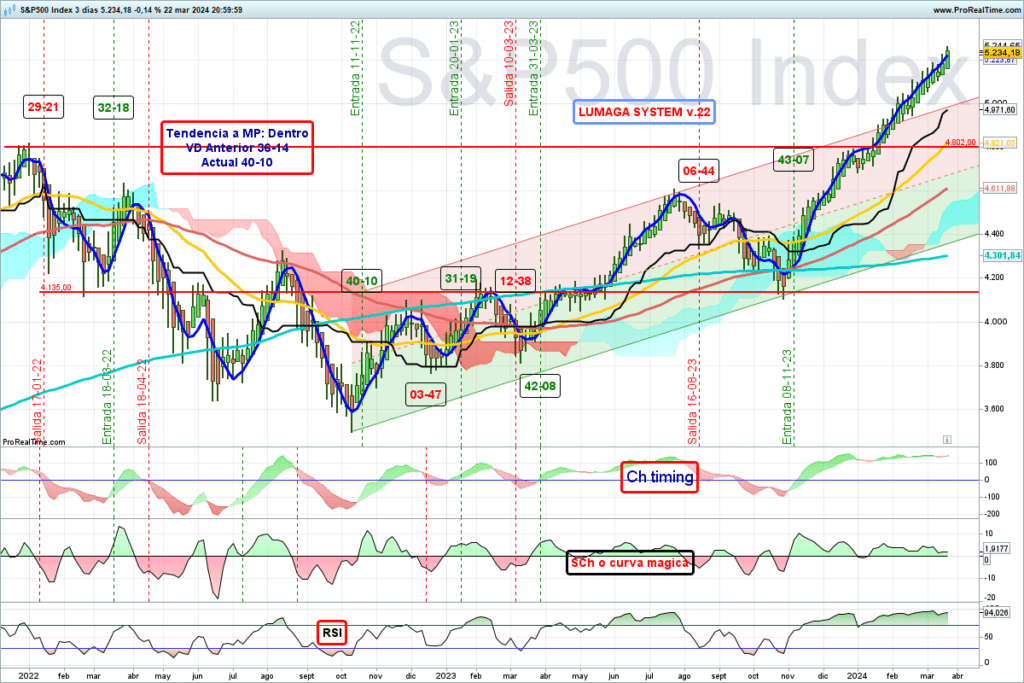Open the www.ProRealTime.com link
Image resolution: width=1024 pixels, height=683 pixels.
click(976, 10)
